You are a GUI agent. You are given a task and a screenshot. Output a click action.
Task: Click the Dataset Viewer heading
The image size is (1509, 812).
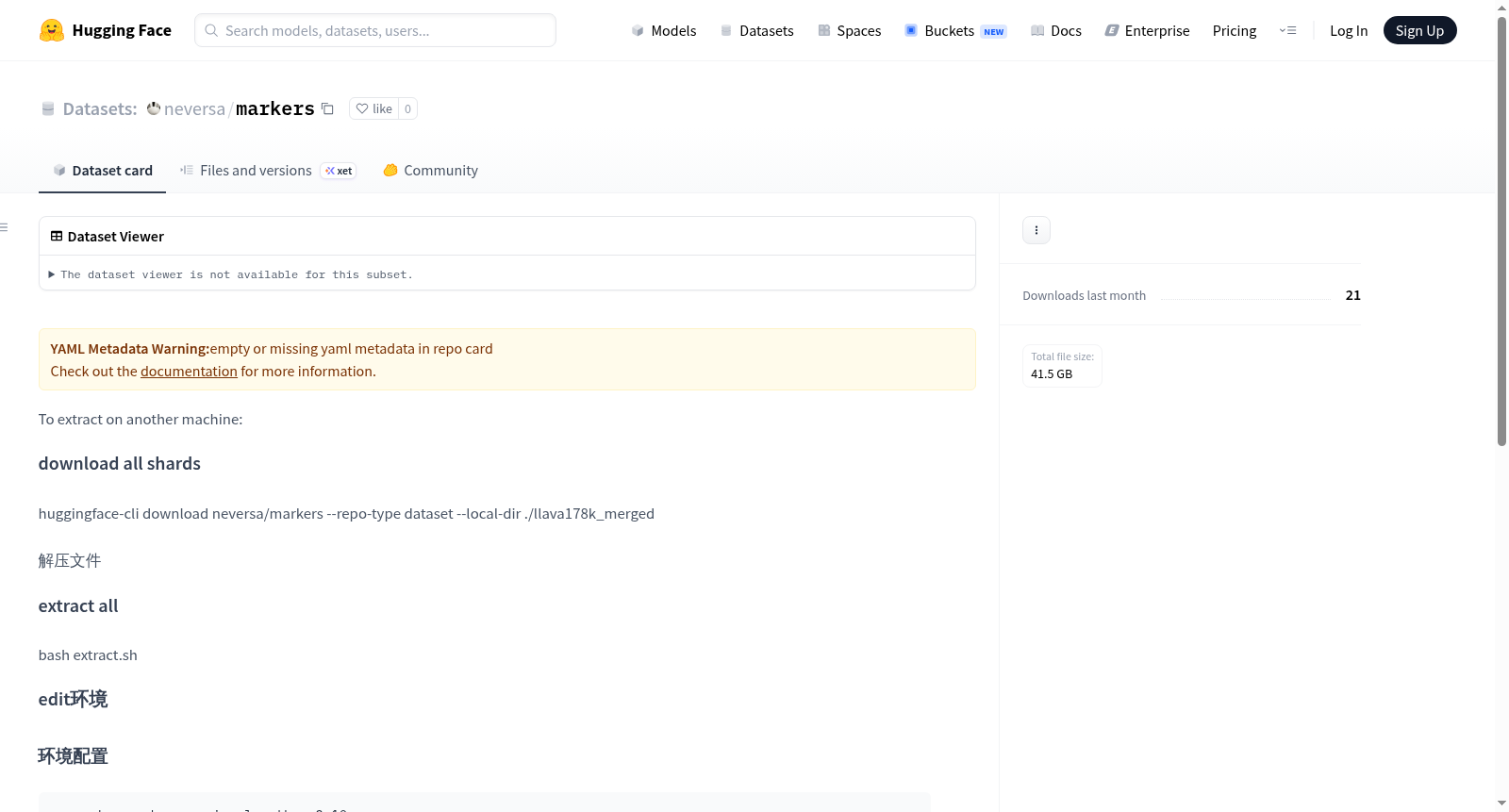point(116,236)
